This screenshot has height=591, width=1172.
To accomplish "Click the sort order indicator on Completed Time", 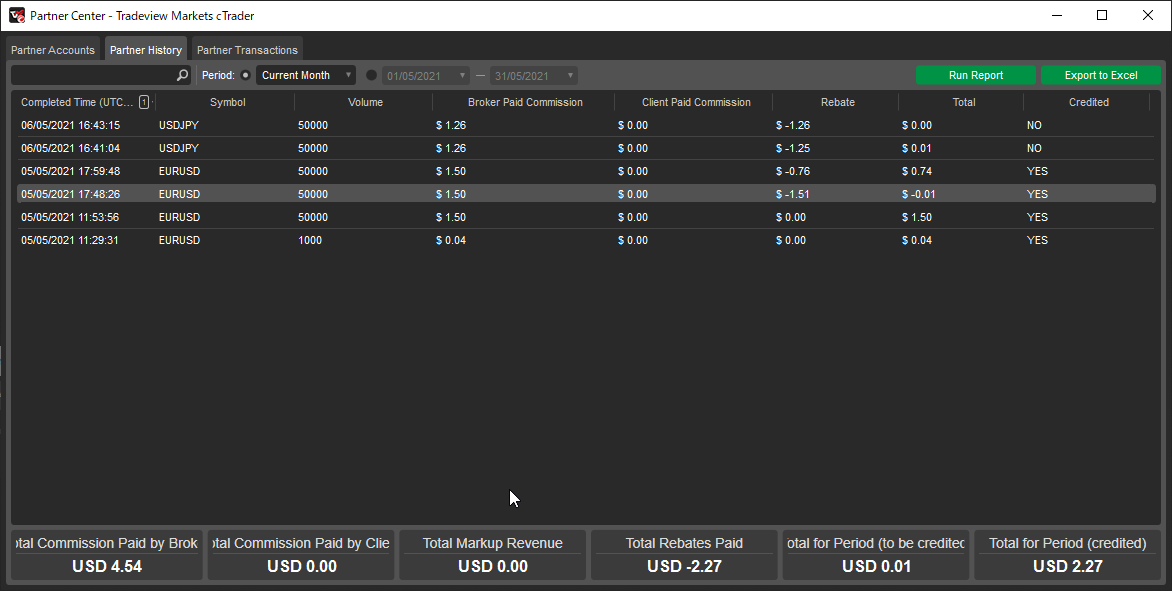I will 144,102.
